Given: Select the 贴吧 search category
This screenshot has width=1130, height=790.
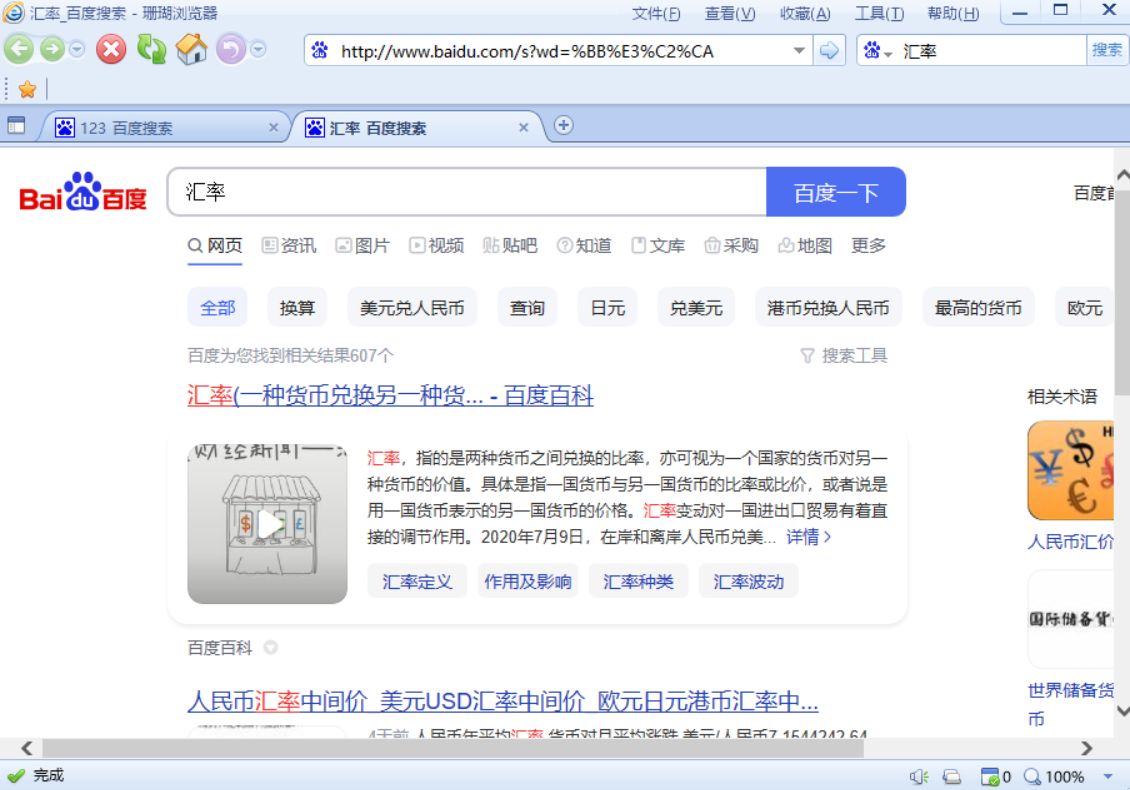Looking at the screenshot, I should click(x=510, y=246).
